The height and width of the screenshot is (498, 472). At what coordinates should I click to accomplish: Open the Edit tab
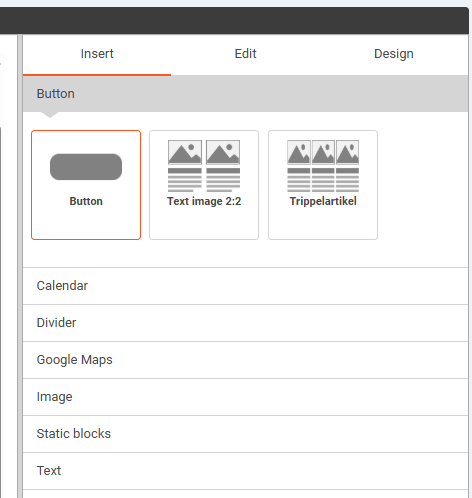(x=245, y=54)
